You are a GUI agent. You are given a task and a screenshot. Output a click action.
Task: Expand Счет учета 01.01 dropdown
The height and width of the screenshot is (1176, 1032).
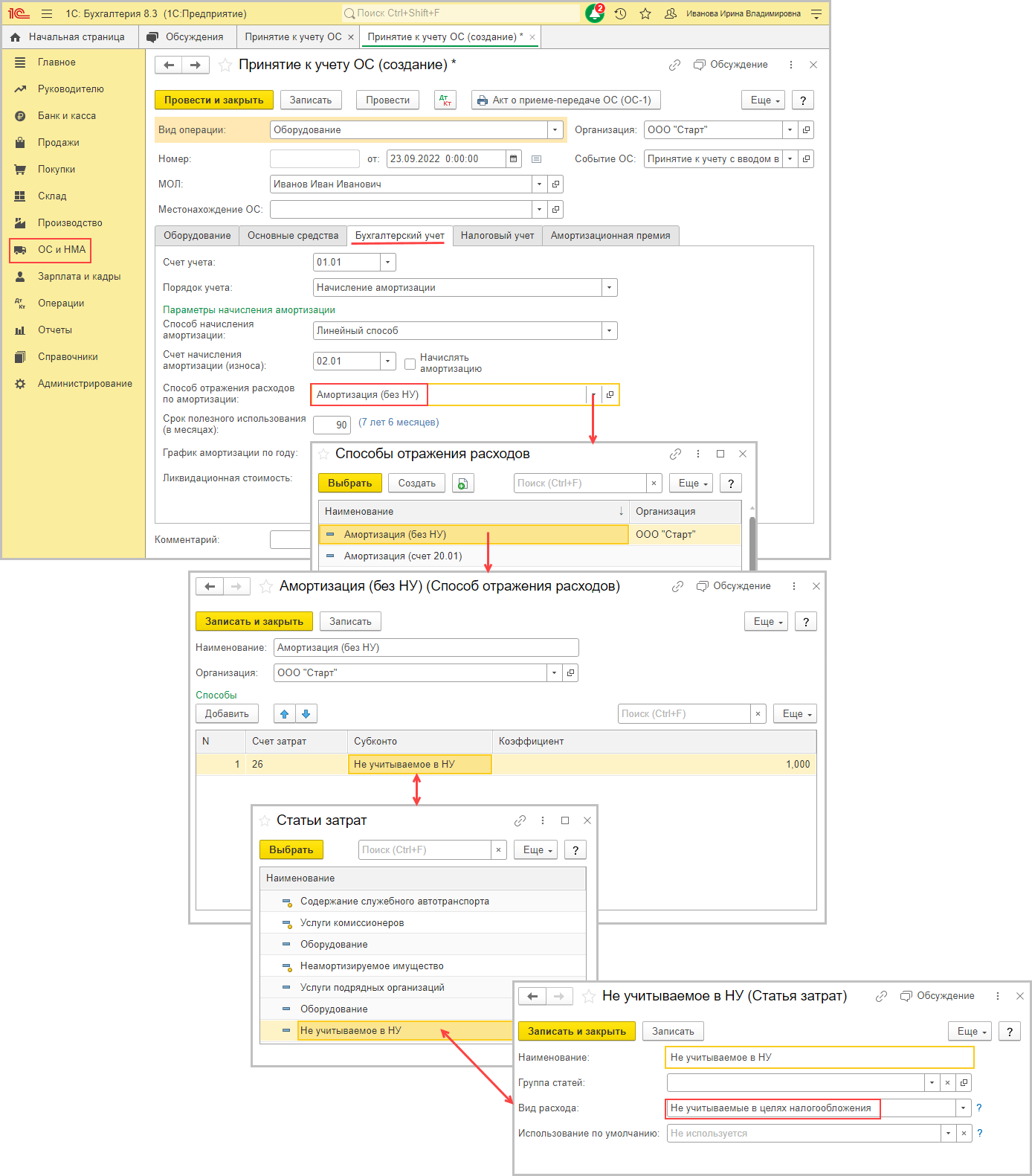point(387,263)
